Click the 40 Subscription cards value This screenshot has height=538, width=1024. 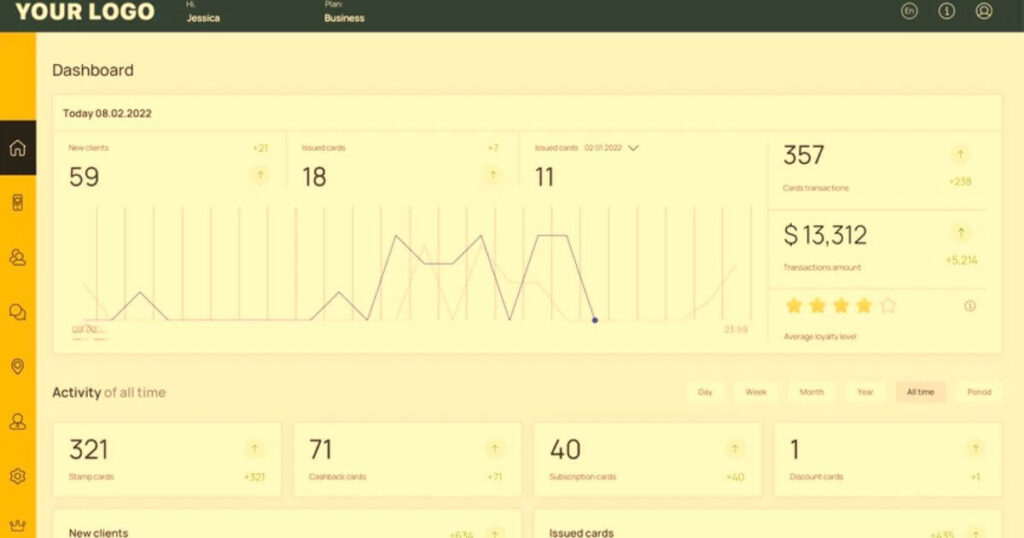566,449
